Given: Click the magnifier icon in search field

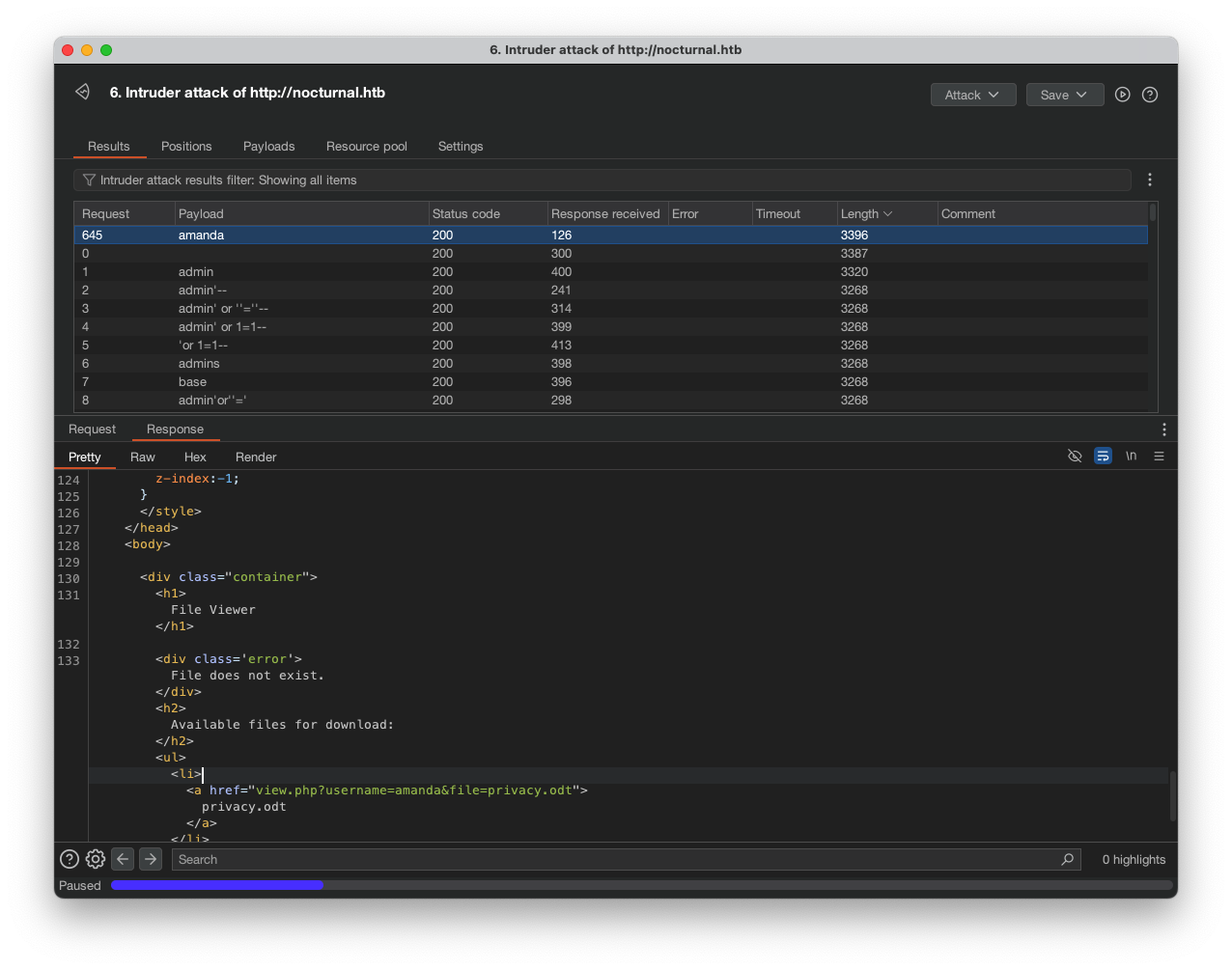Looking at the screenshot, I should tap(1067, 860).
